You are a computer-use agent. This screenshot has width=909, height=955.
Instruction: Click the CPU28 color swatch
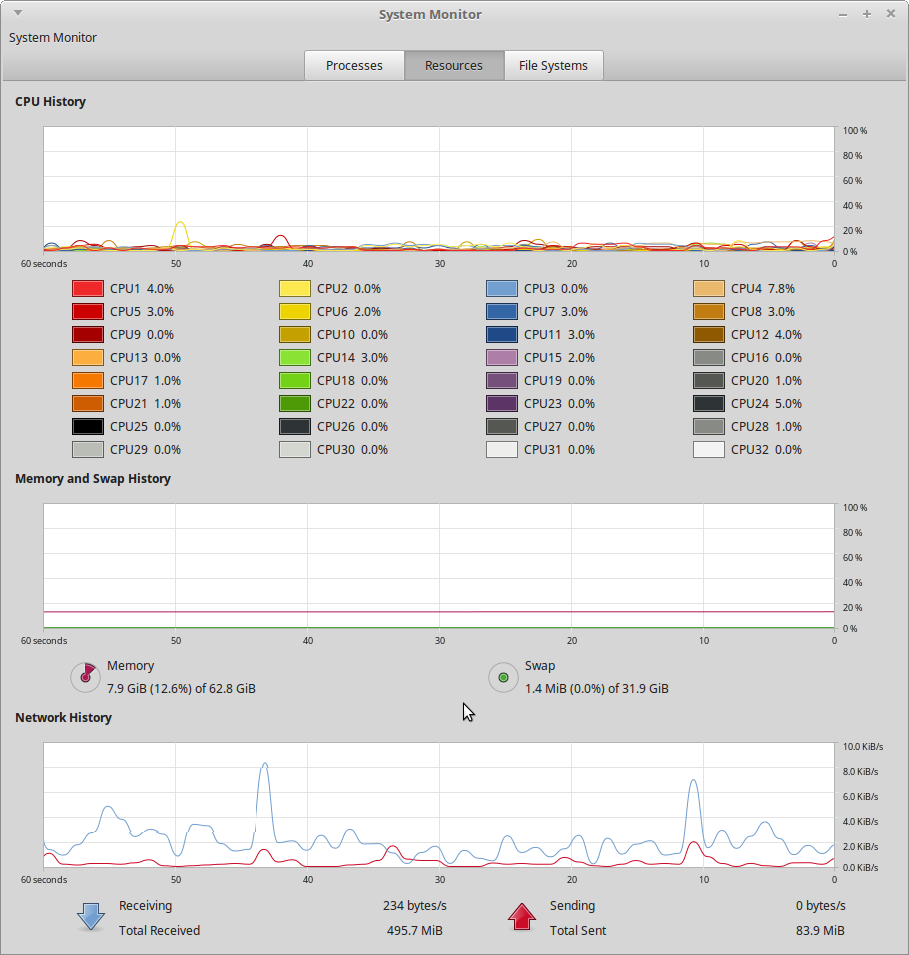point(709,427)
